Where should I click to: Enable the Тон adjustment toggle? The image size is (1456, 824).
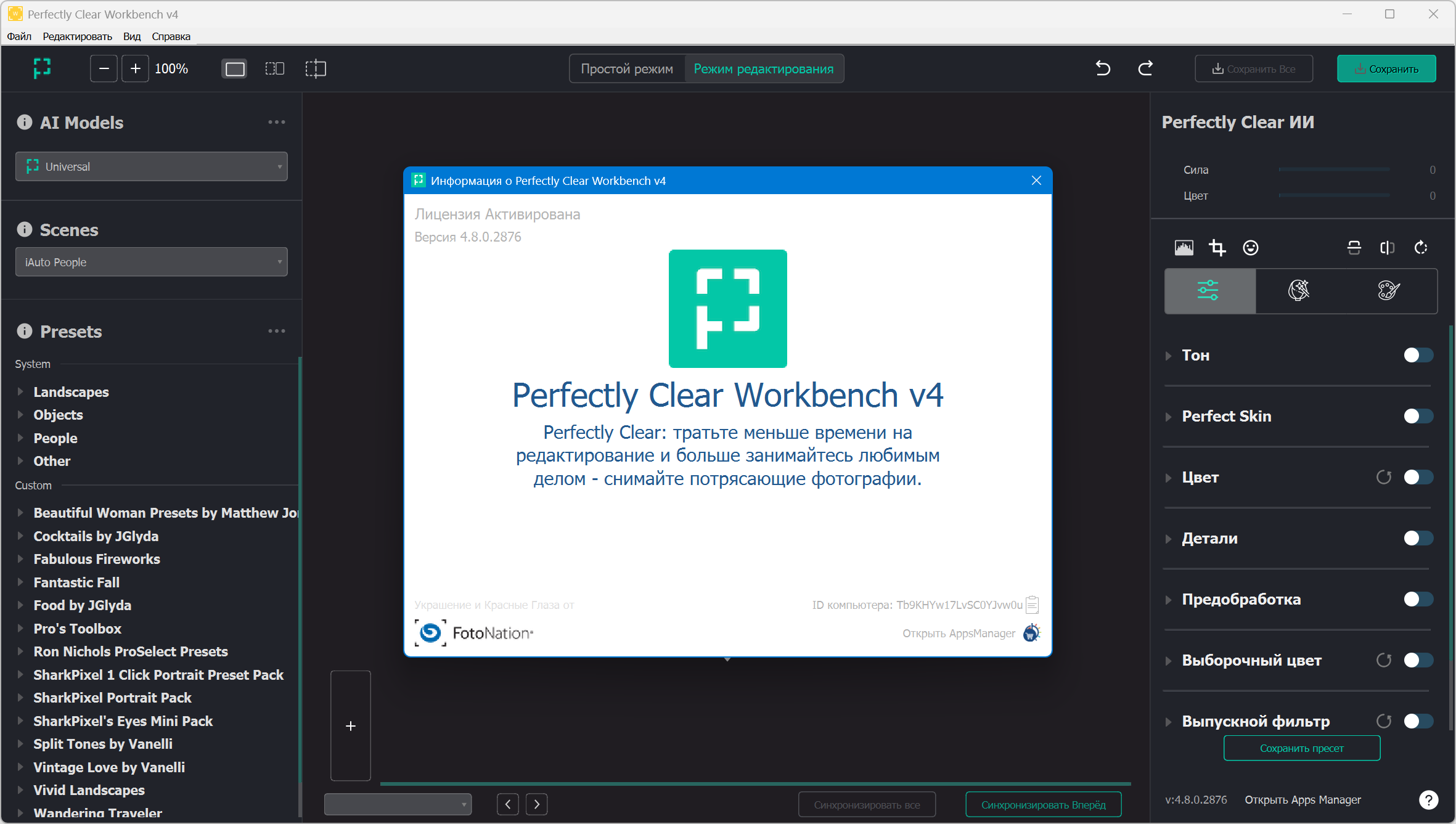(1418, 355)
